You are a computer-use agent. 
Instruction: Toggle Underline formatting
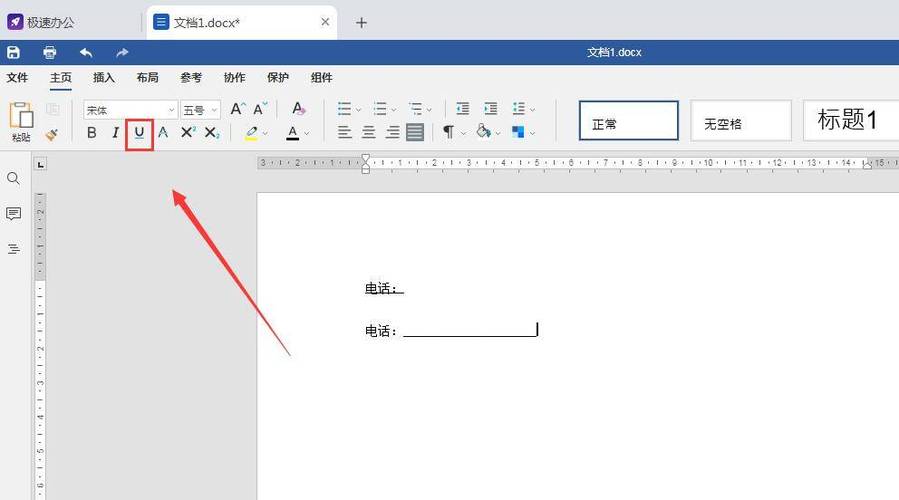click(139, 134)
